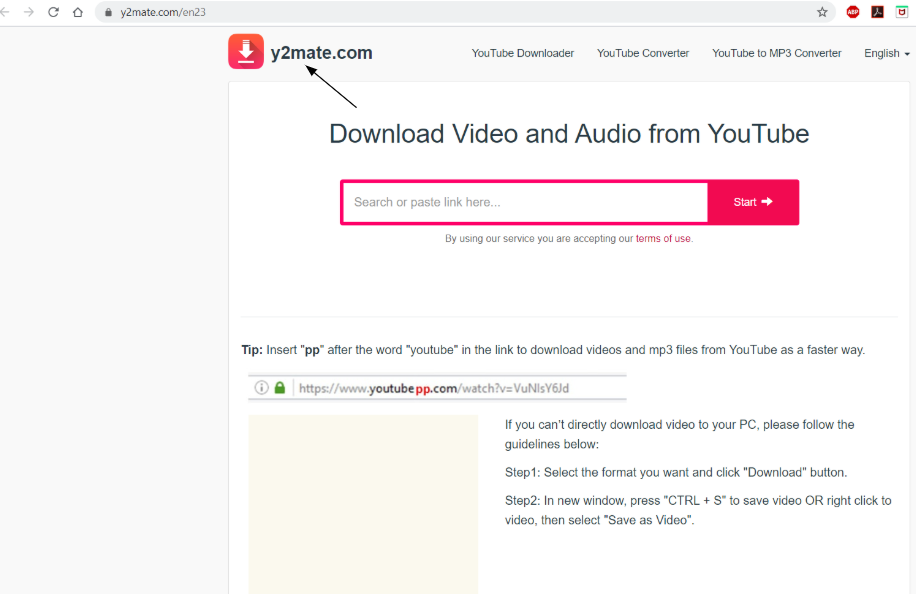
Task: View site security info via padlock icon
Action: (108, 12)
